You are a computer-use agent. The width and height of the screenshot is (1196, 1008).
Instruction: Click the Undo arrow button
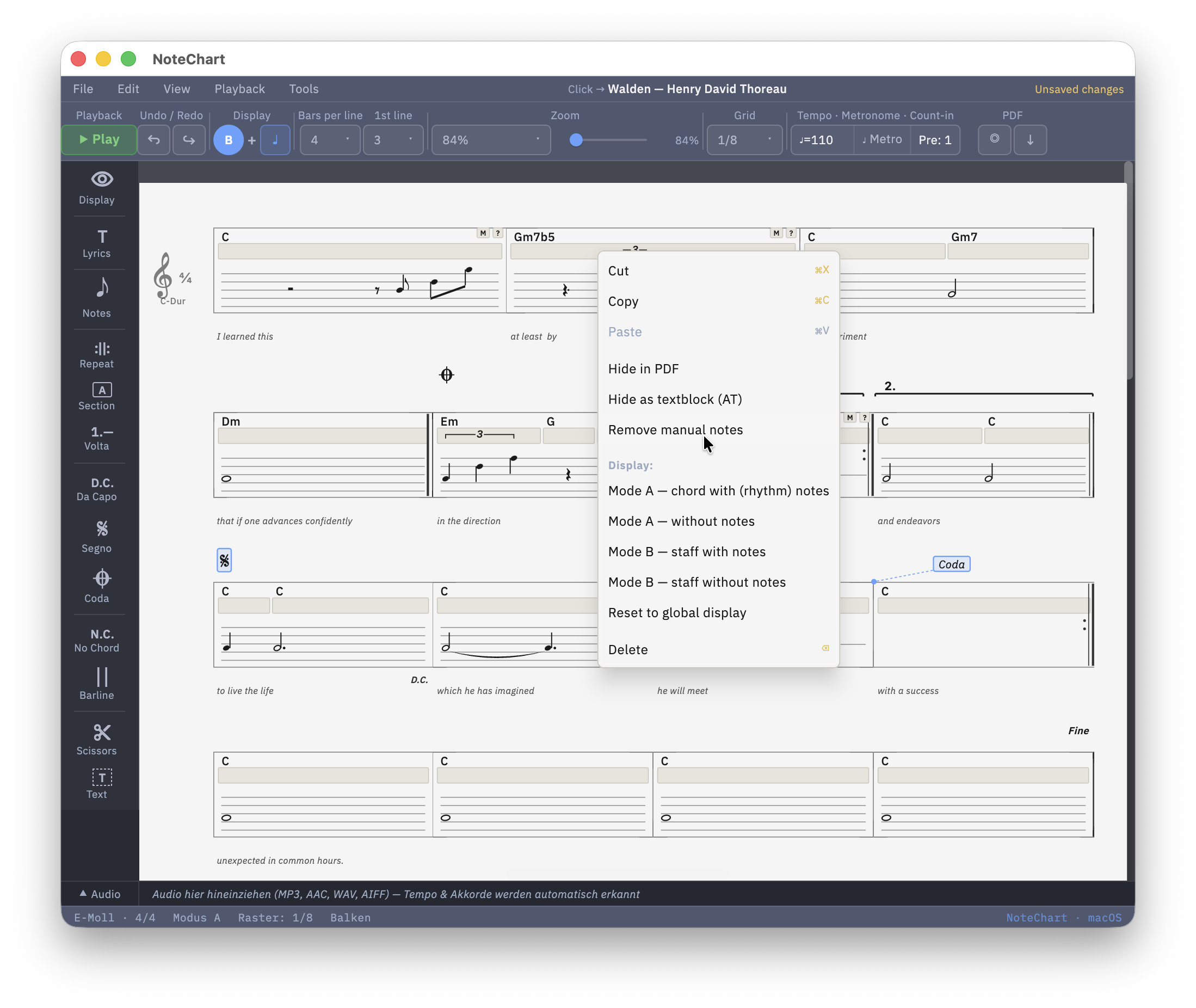coord(153,140)
